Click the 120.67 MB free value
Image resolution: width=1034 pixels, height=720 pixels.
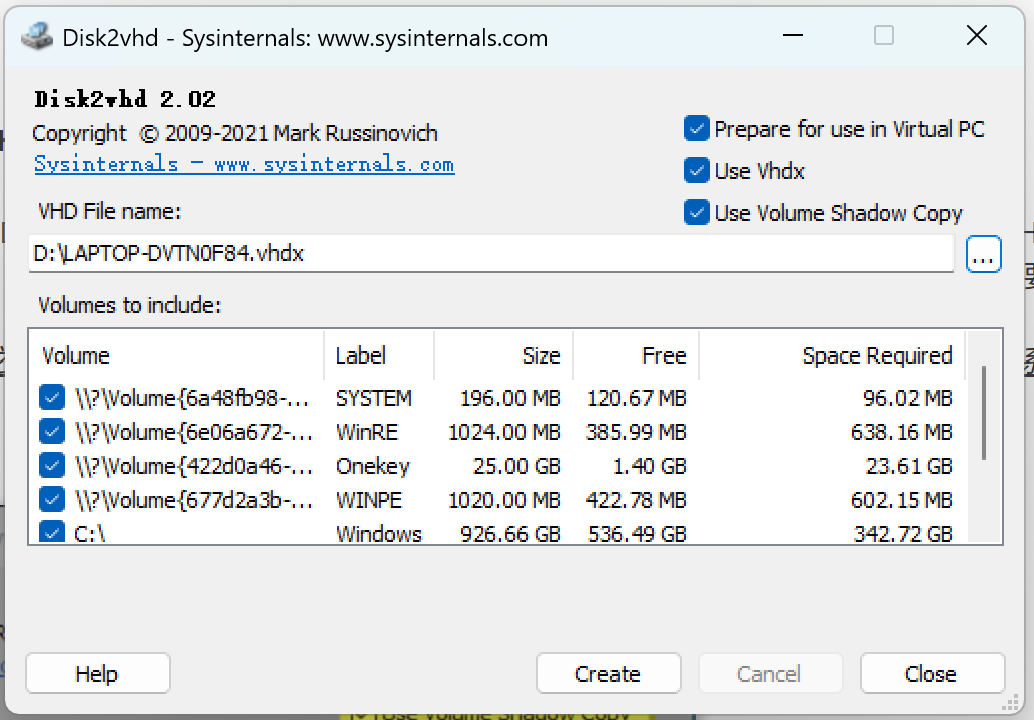click(x=636, y=398)
